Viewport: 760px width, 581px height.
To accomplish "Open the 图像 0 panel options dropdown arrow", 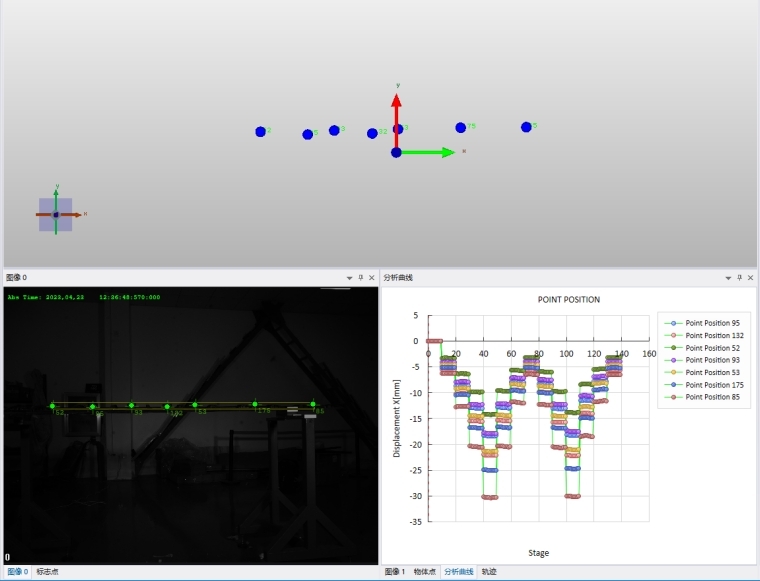I will pos(350,278).
